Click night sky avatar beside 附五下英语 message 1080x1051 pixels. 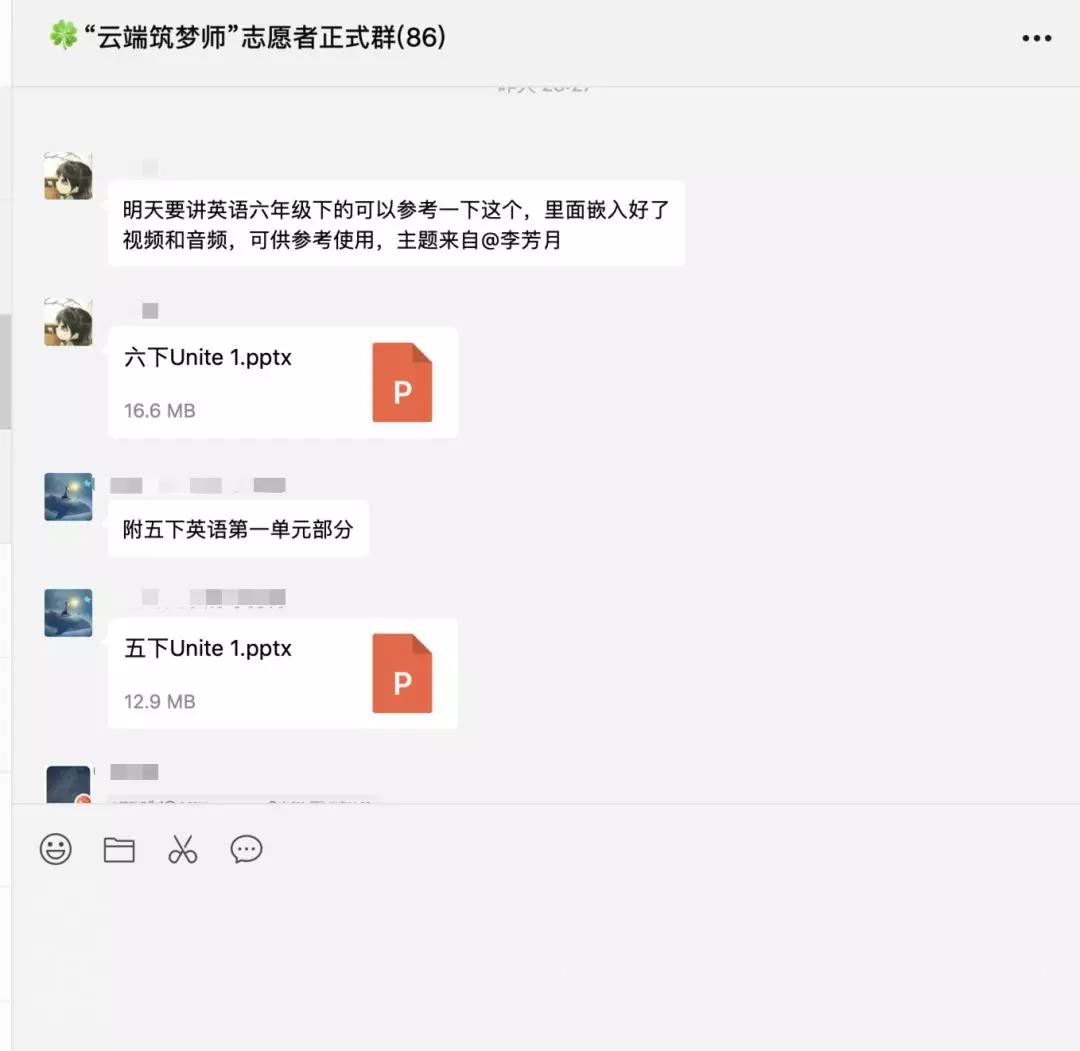[68, 497]
